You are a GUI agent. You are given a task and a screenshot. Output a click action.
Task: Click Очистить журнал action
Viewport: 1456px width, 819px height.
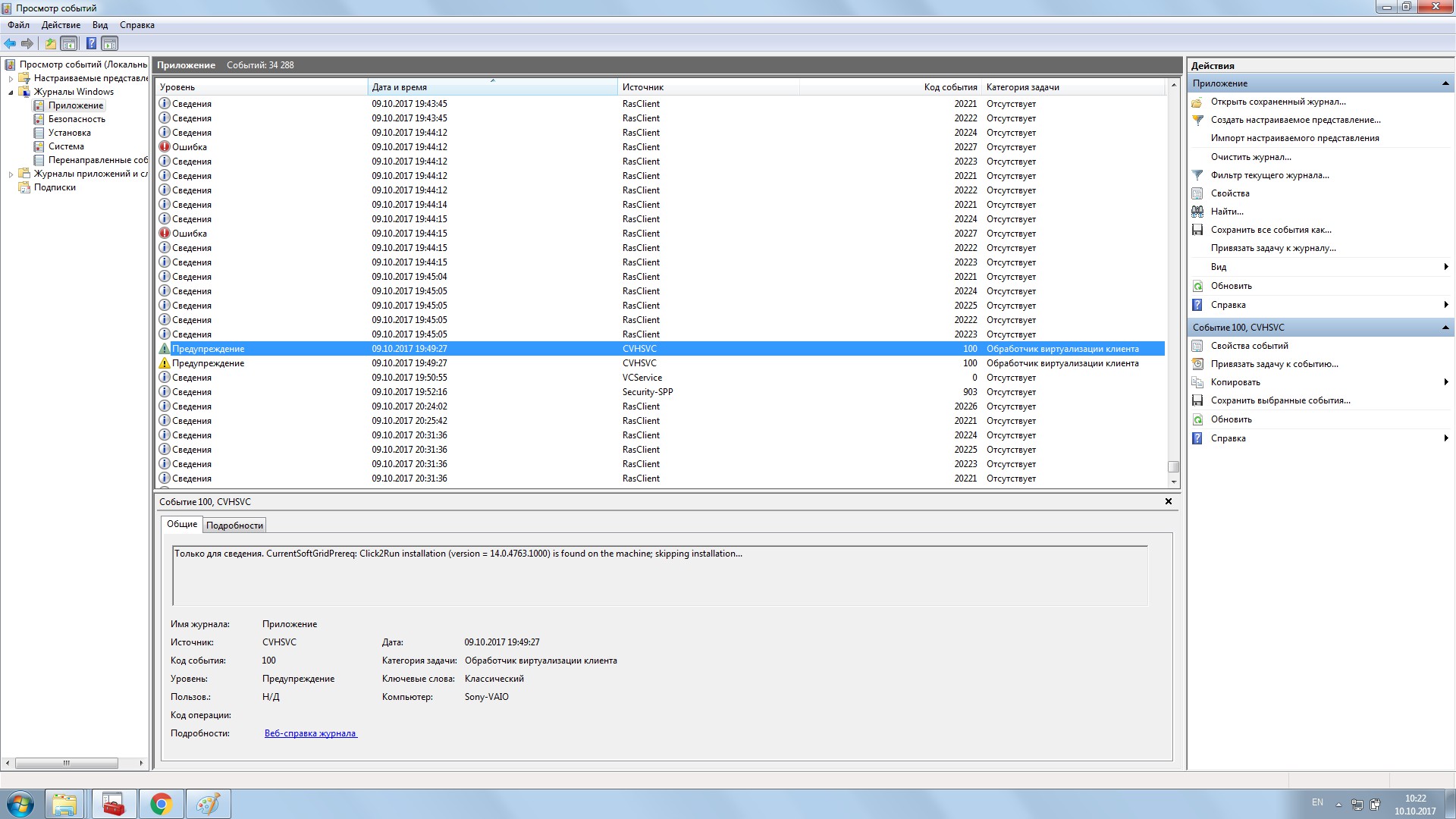click(x=1250, y=157)
